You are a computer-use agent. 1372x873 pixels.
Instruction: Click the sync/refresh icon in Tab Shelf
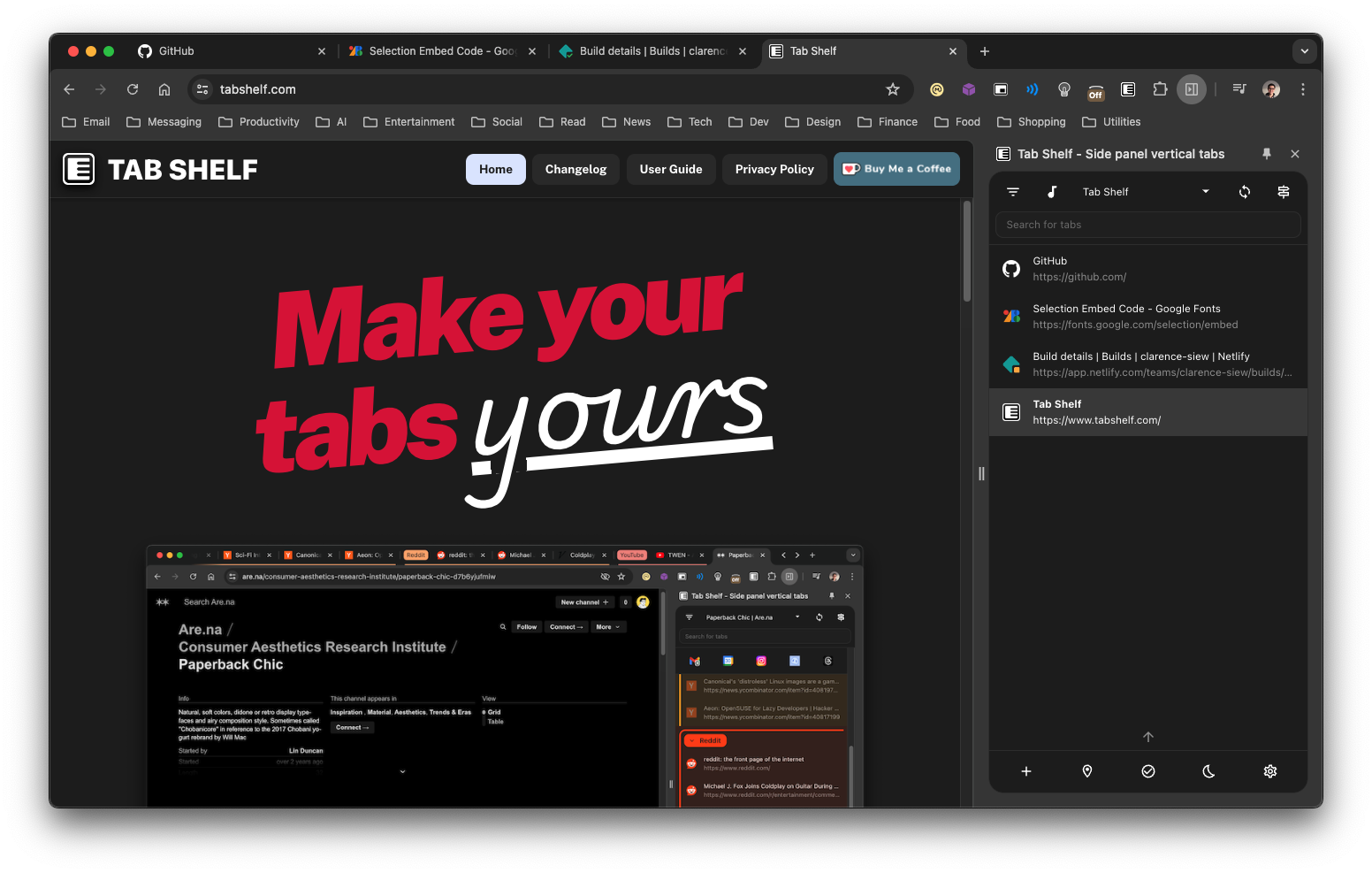click(x=1245, y=192)
